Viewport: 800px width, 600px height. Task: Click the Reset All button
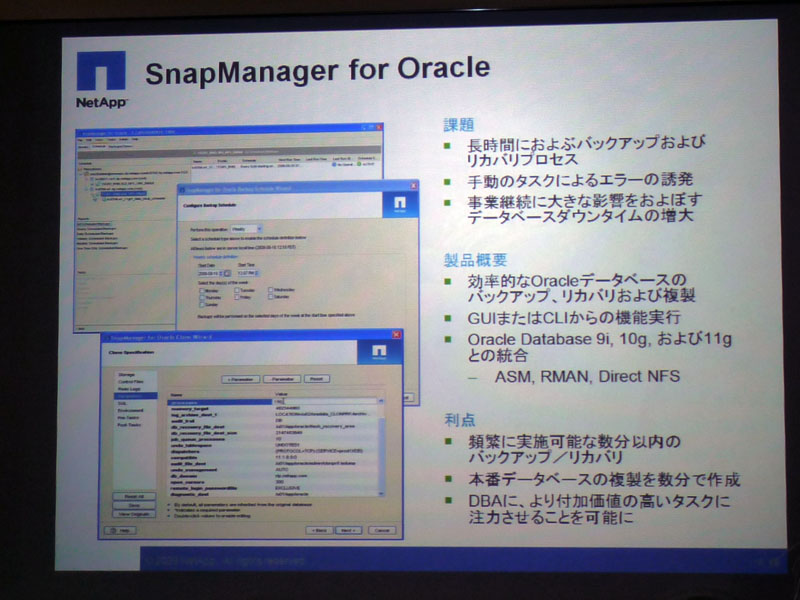tap(134, 496)
